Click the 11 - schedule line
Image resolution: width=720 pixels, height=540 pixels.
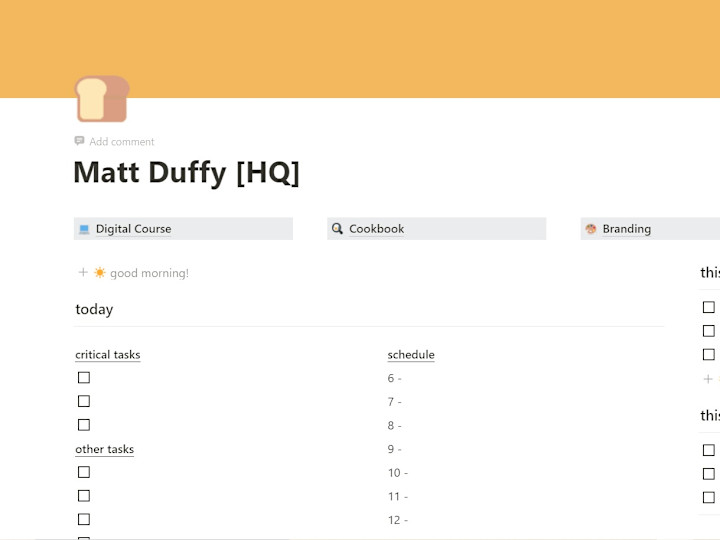(398, 496)
